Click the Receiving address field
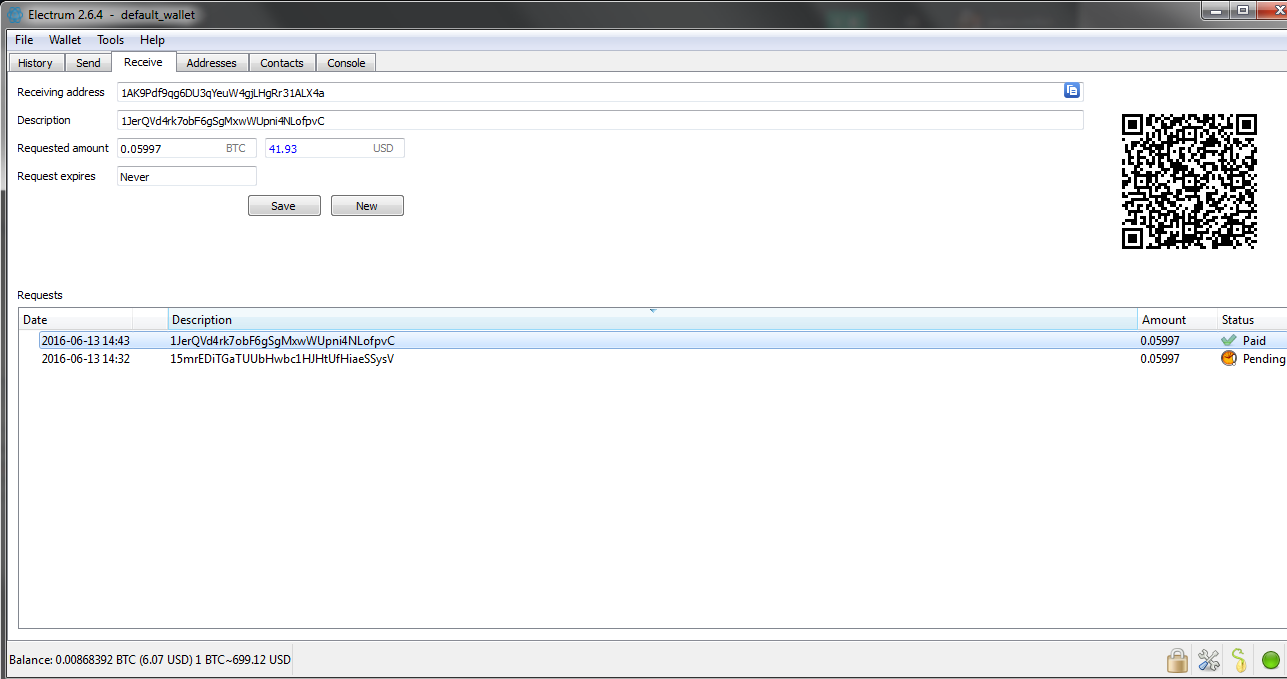The image size is (1287, 679). [600, 92]
